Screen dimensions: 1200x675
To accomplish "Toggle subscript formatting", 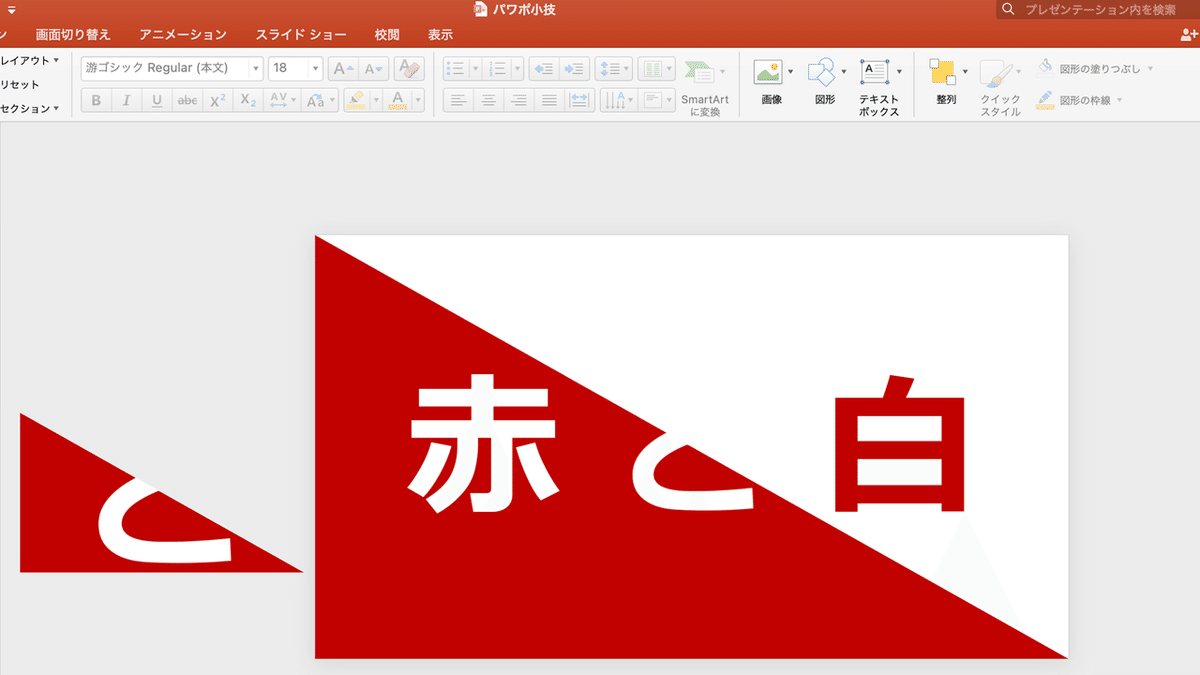I will (248, 100).
